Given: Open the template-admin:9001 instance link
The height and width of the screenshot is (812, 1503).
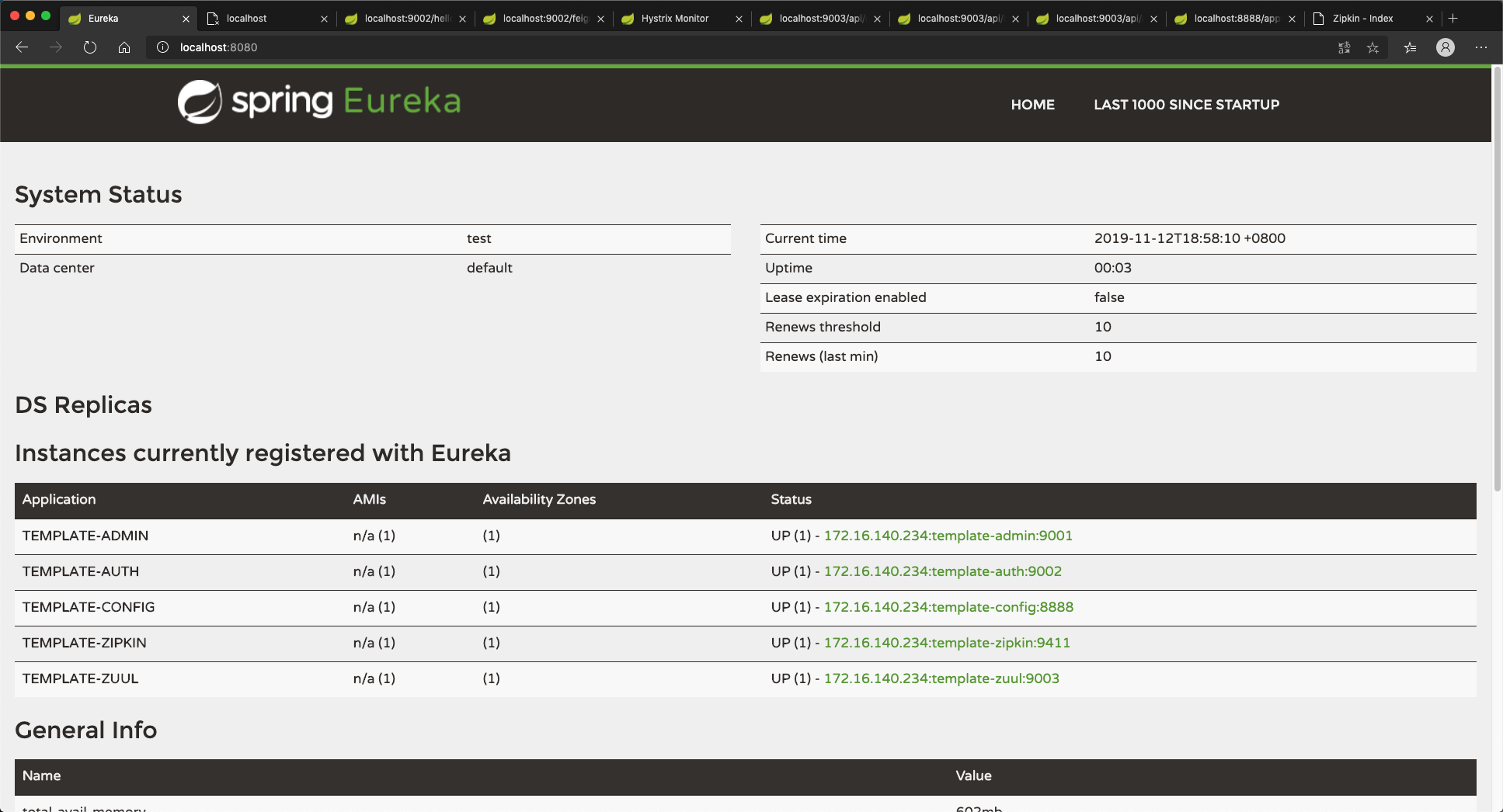Looking at the screenshot, I should [x=948, y=536].
